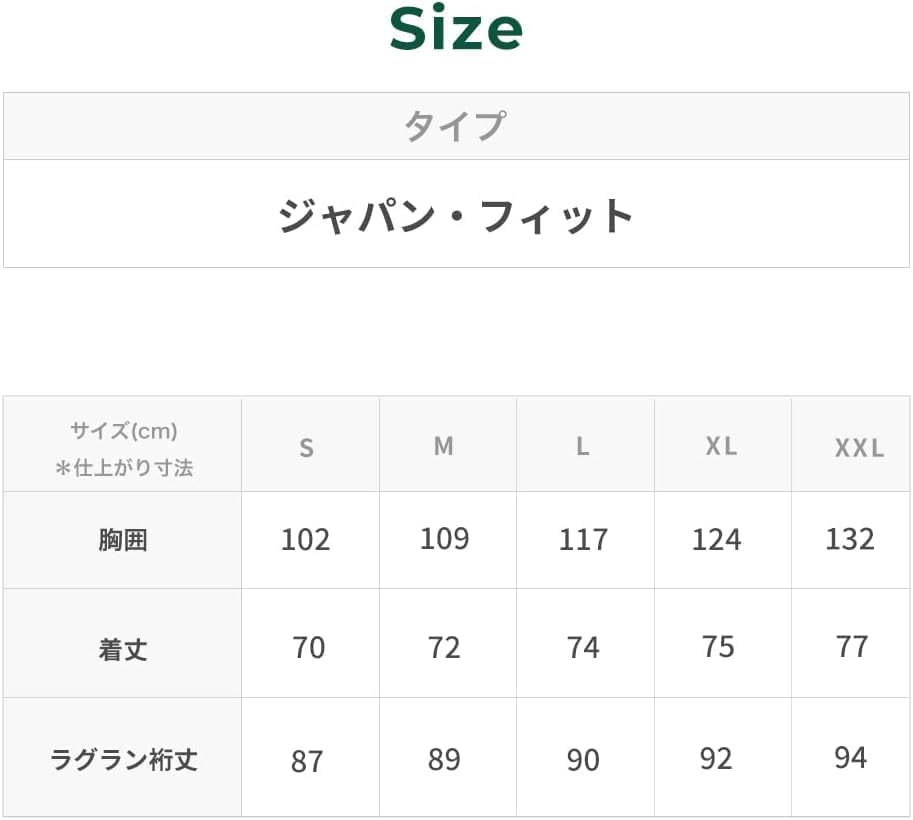This screenshot has width=913, height=820.
Task: Select the S size column header
Action: [307, 448]
